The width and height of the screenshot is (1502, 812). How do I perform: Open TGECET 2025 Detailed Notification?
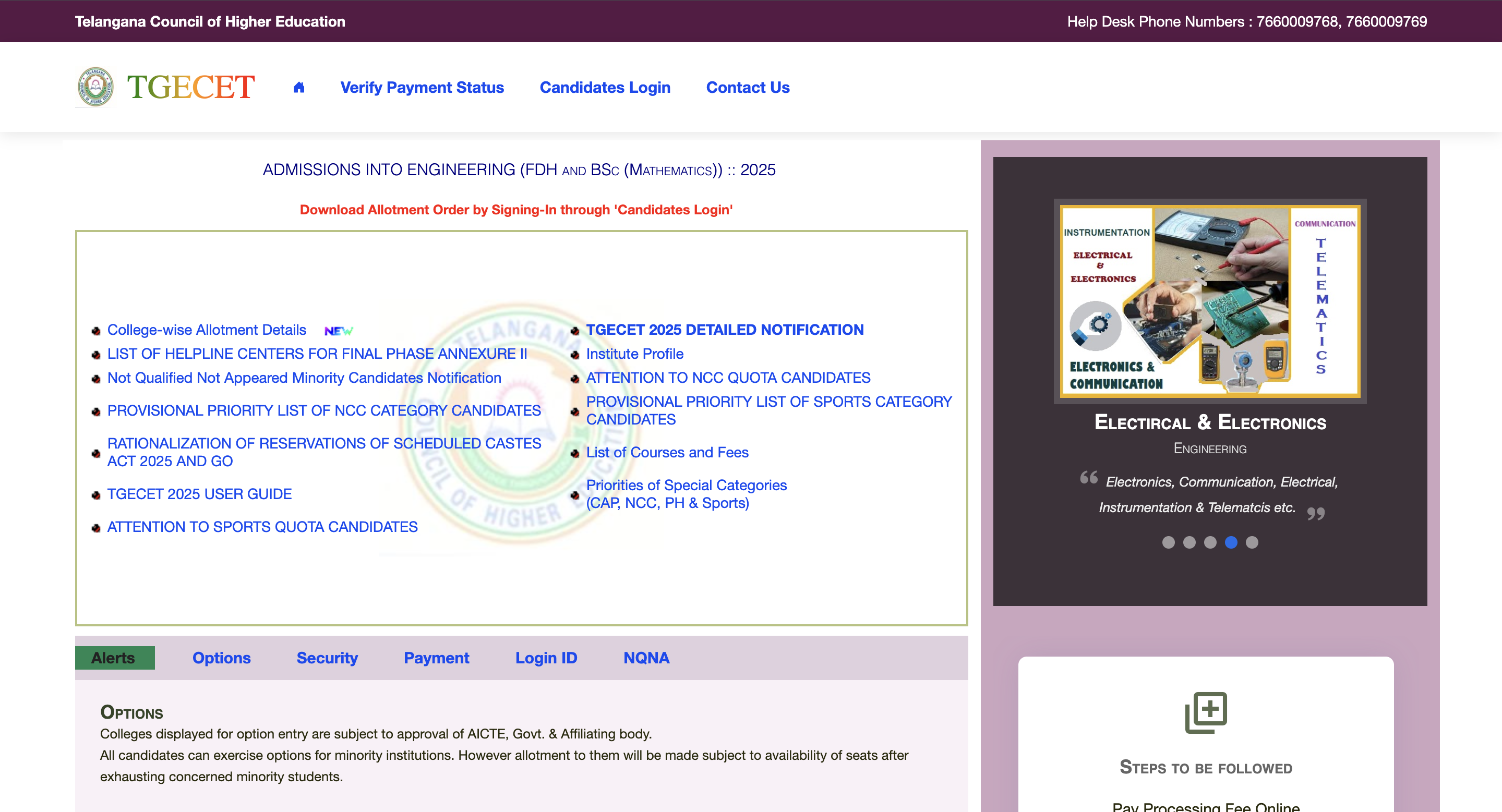coord(725,330)
